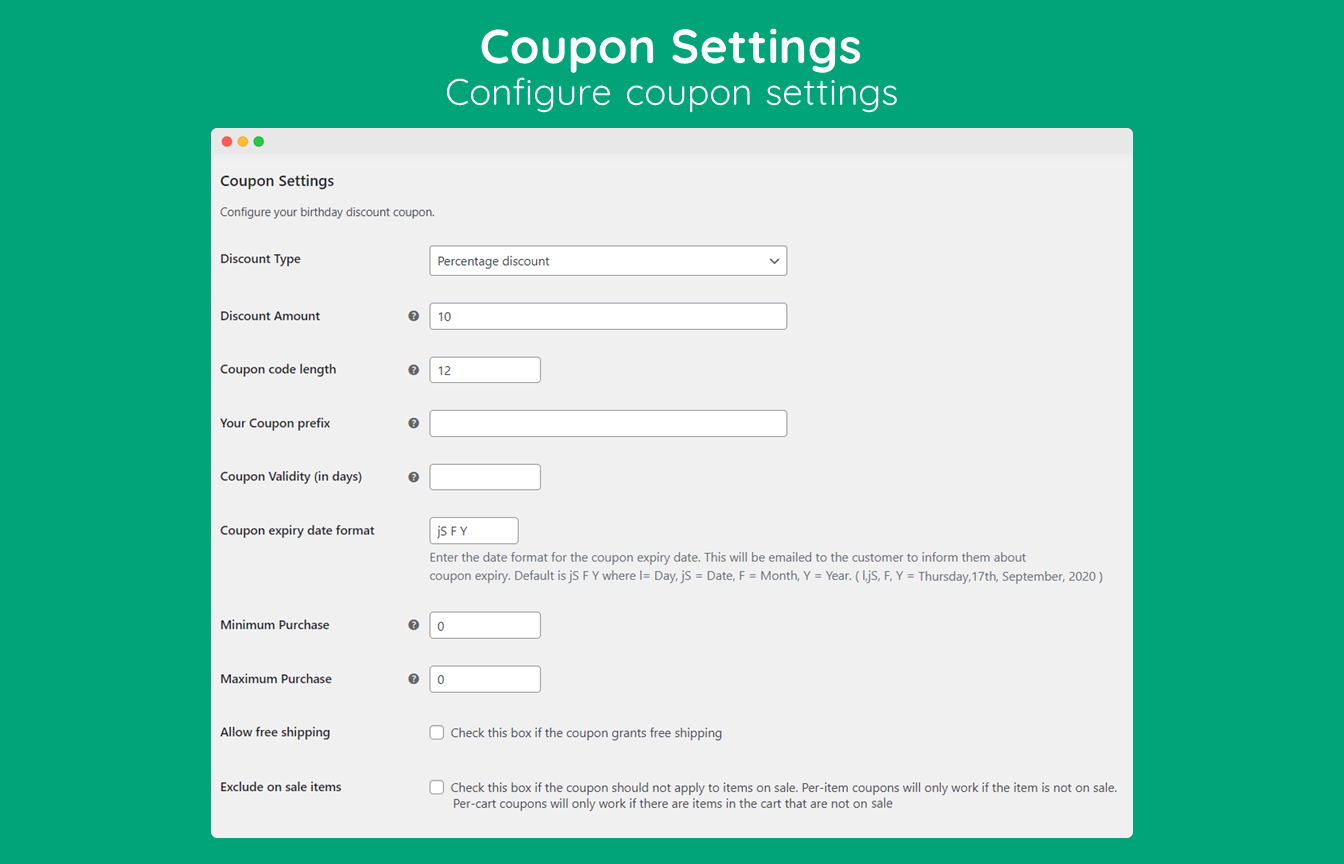This screenshot has height=864, width=1344.
Task: Click the Coupon code length help icon
Action: tap(414, 370)
